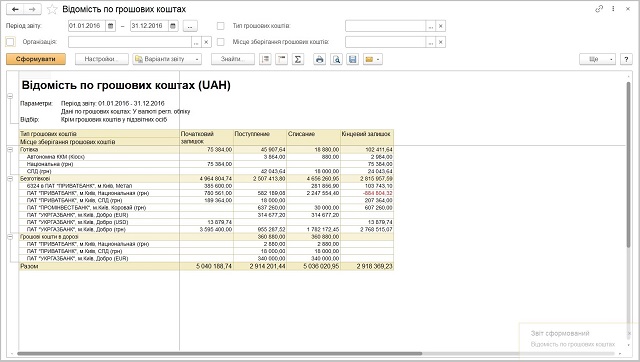Generate report with 'Сформувати' button
Screen dimensions: 640x362
[x=36, y=59]
